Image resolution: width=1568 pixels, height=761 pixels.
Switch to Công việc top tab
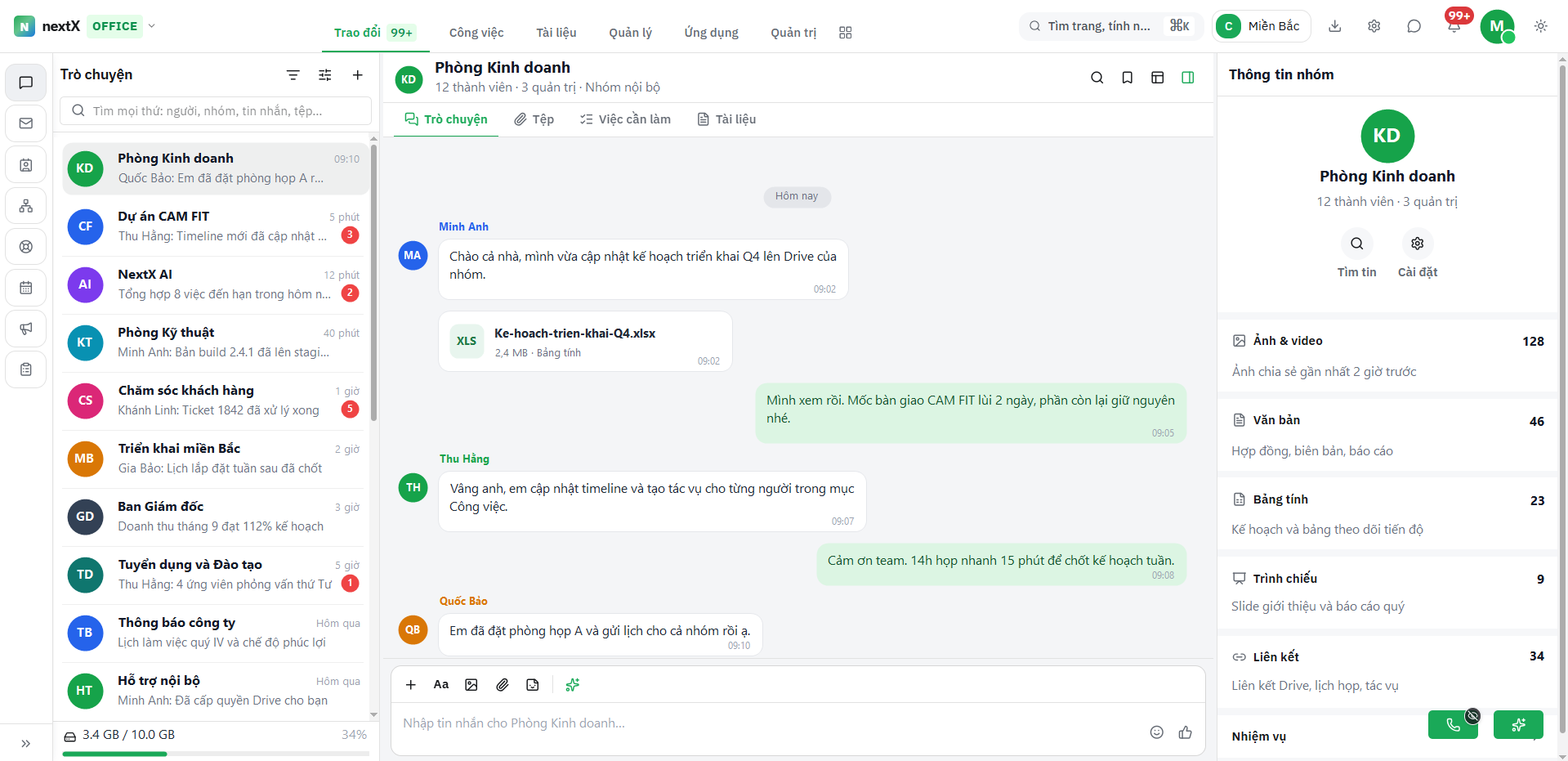(x=476, y=33)
